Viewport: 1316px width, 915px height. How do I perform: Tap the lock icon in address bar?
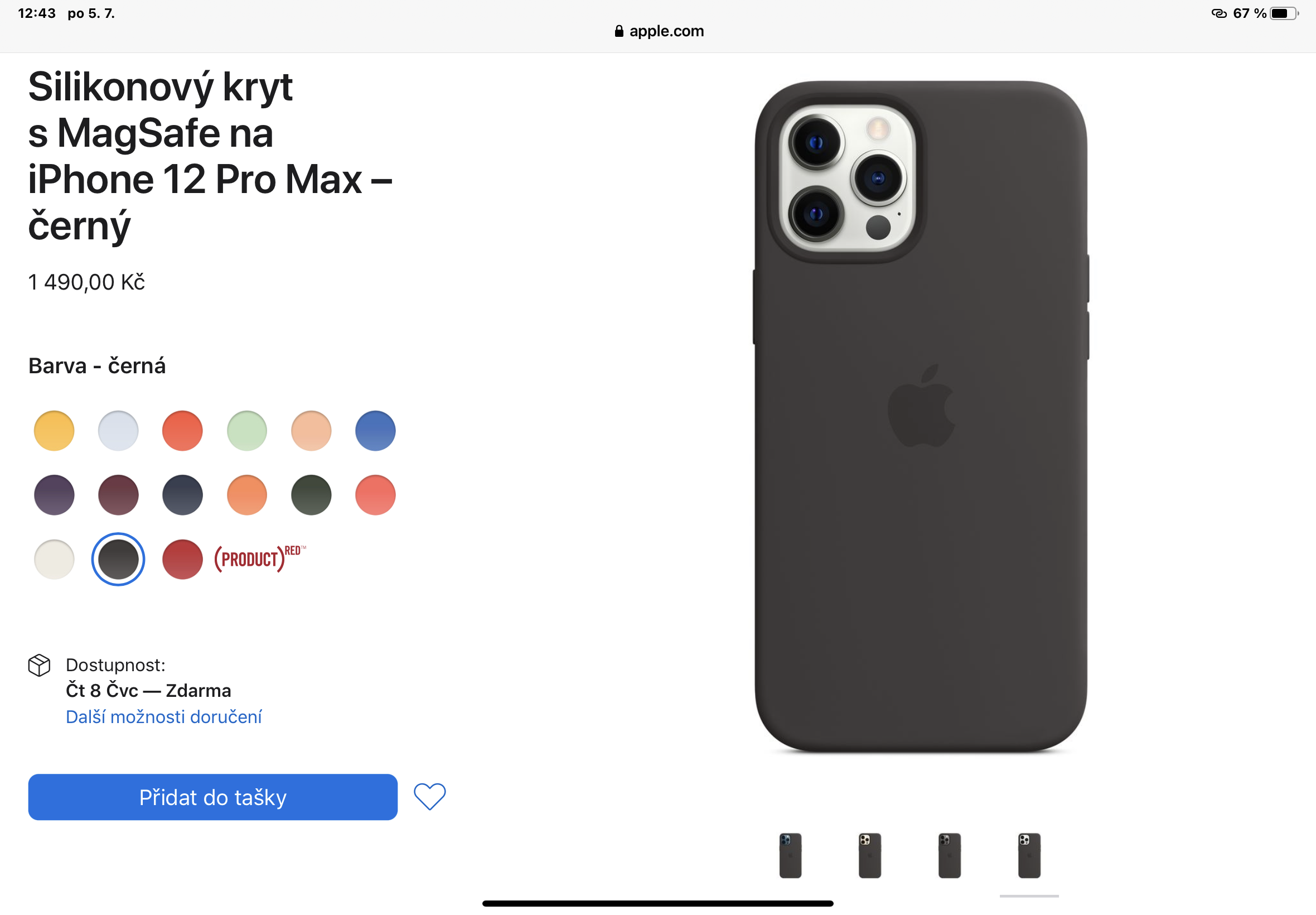pos(619,31)
